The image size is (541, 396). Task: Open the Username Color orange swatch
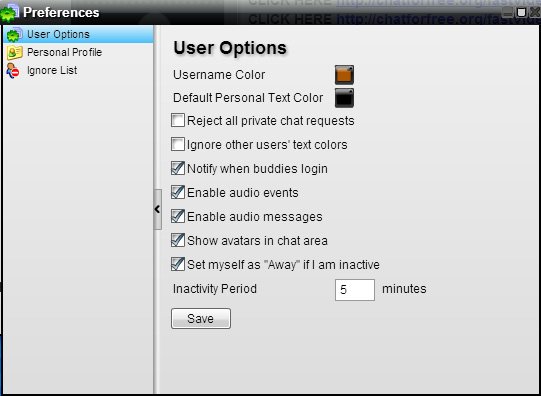coord(344,75)
